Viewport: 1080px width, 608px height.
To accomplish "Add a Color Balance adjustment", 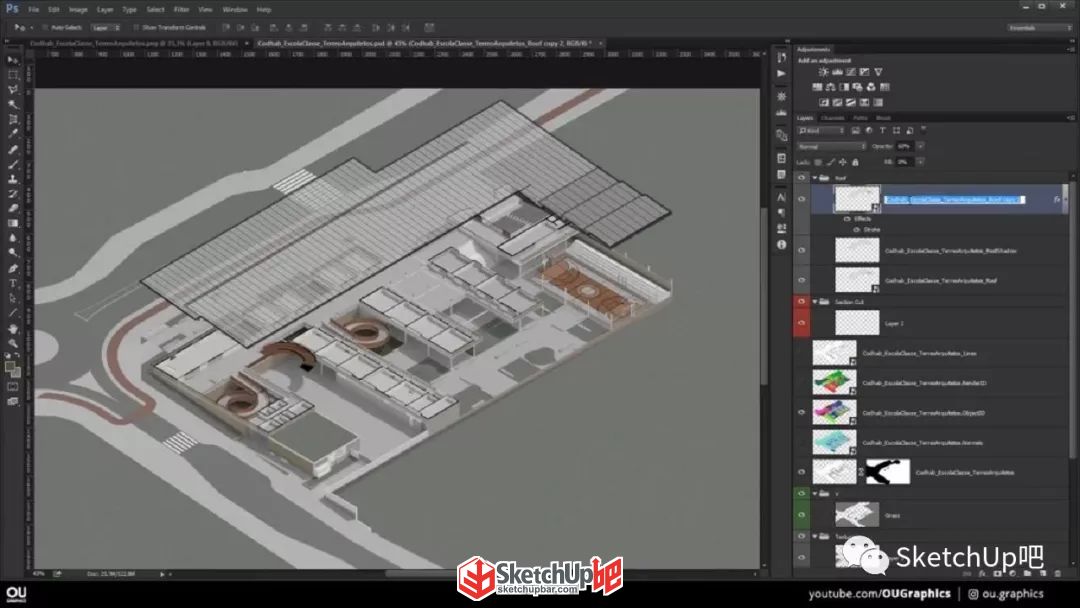I will 831,87.
